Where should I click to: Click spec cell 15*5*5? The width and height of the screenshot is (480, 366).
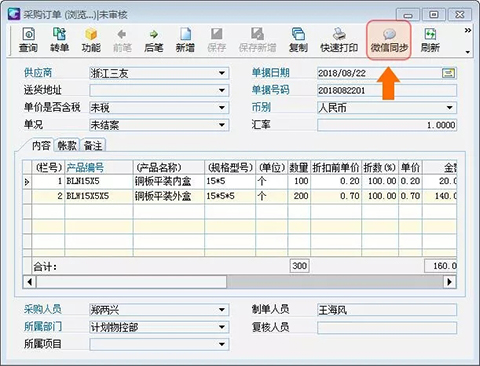(x=230, y=196)
